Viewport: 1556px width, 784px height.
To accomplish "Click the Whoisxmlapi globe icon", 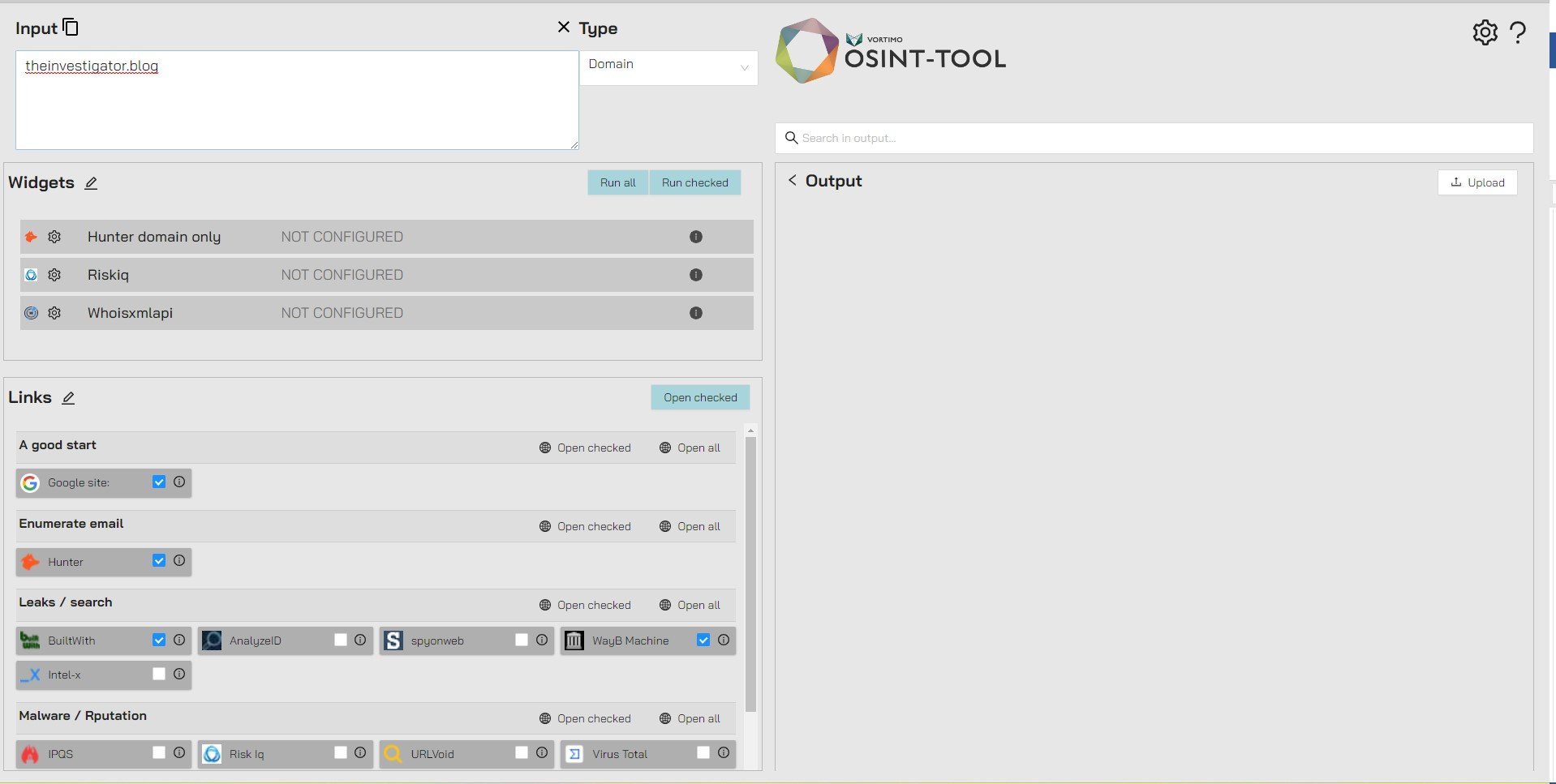I will click(x=31, y=313).
